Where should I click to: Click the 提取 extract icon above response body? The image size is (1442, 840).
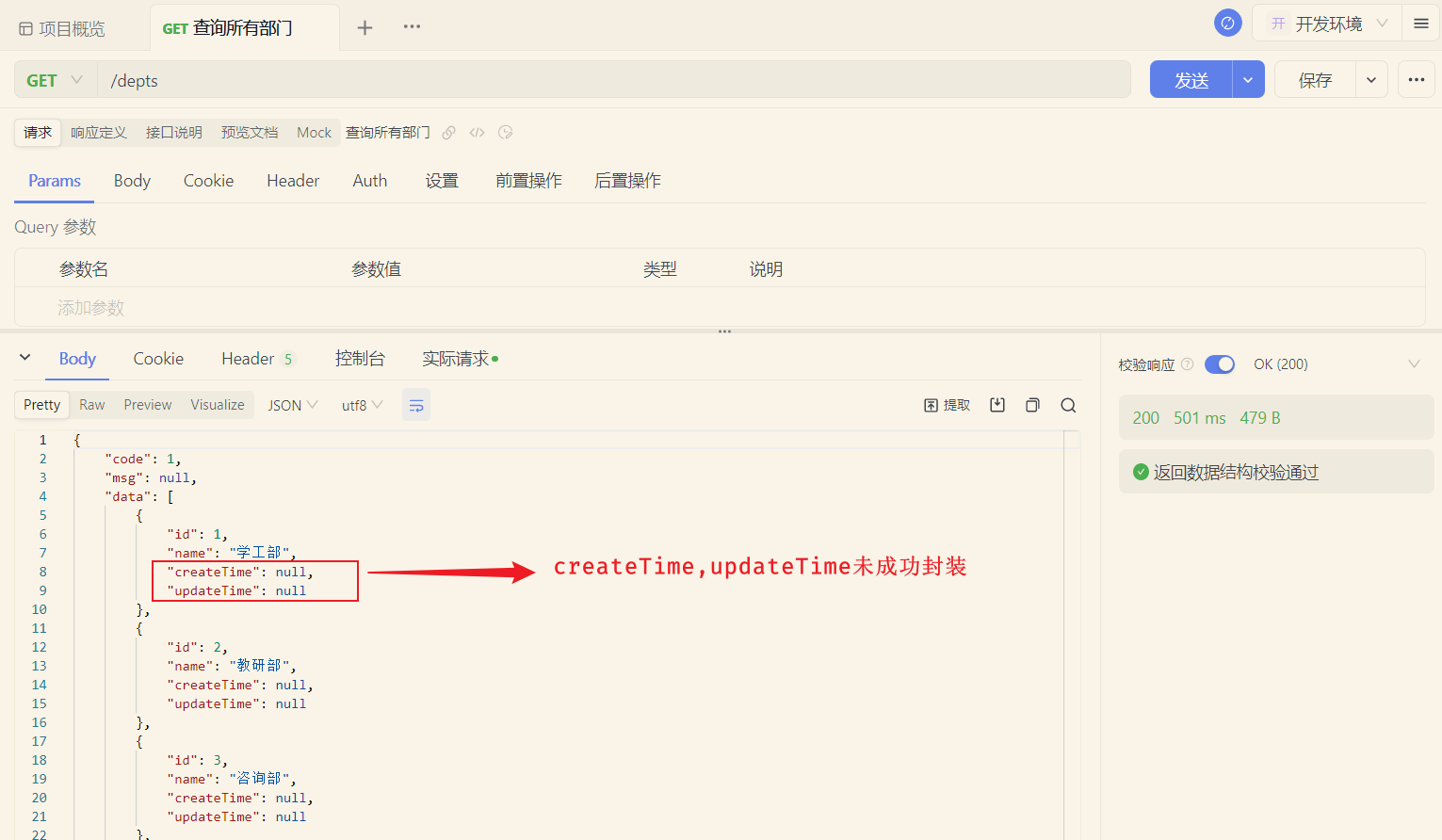(947, 404)
